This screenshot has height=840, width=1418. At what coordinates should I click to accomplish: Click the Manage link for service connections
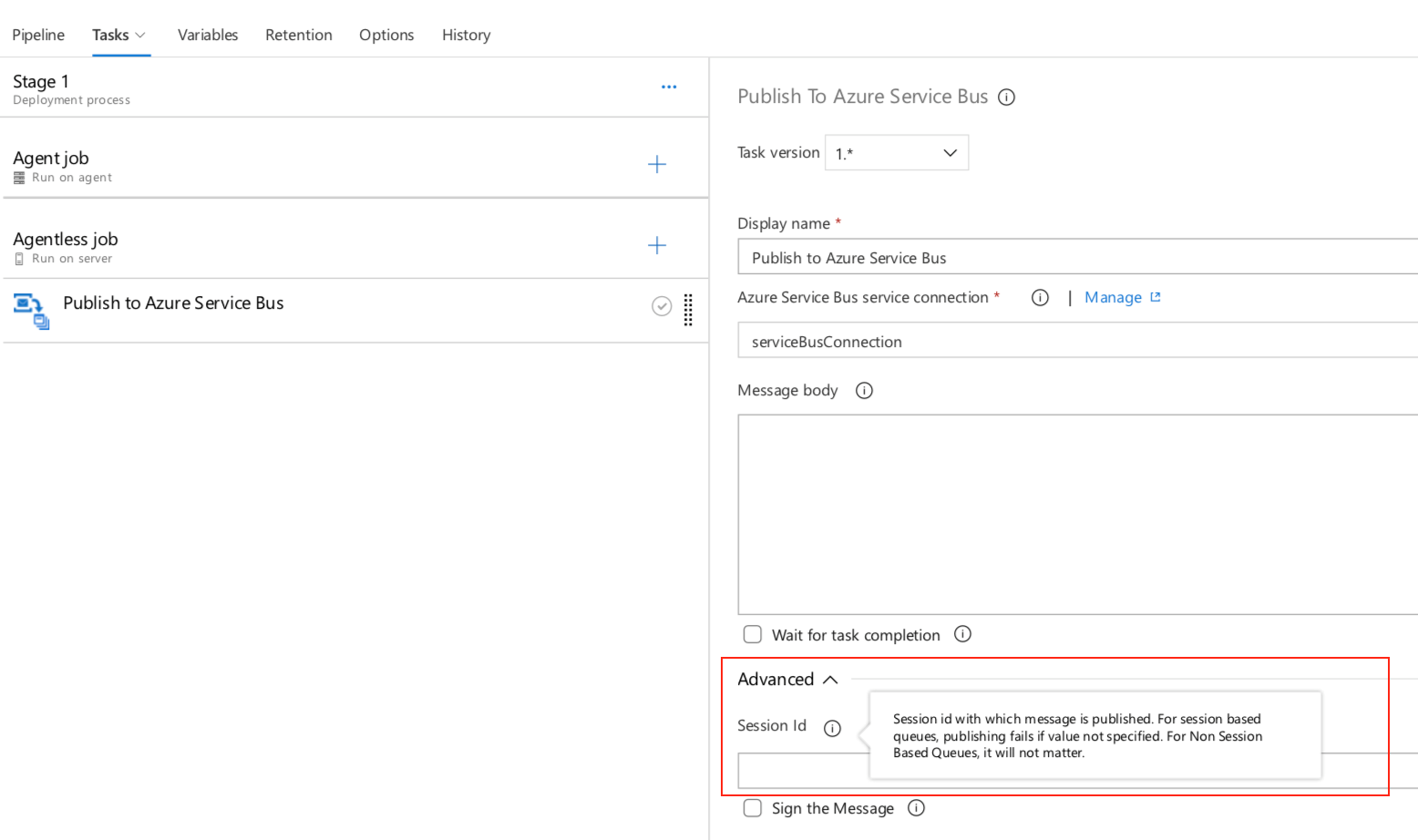(1114, 297)
